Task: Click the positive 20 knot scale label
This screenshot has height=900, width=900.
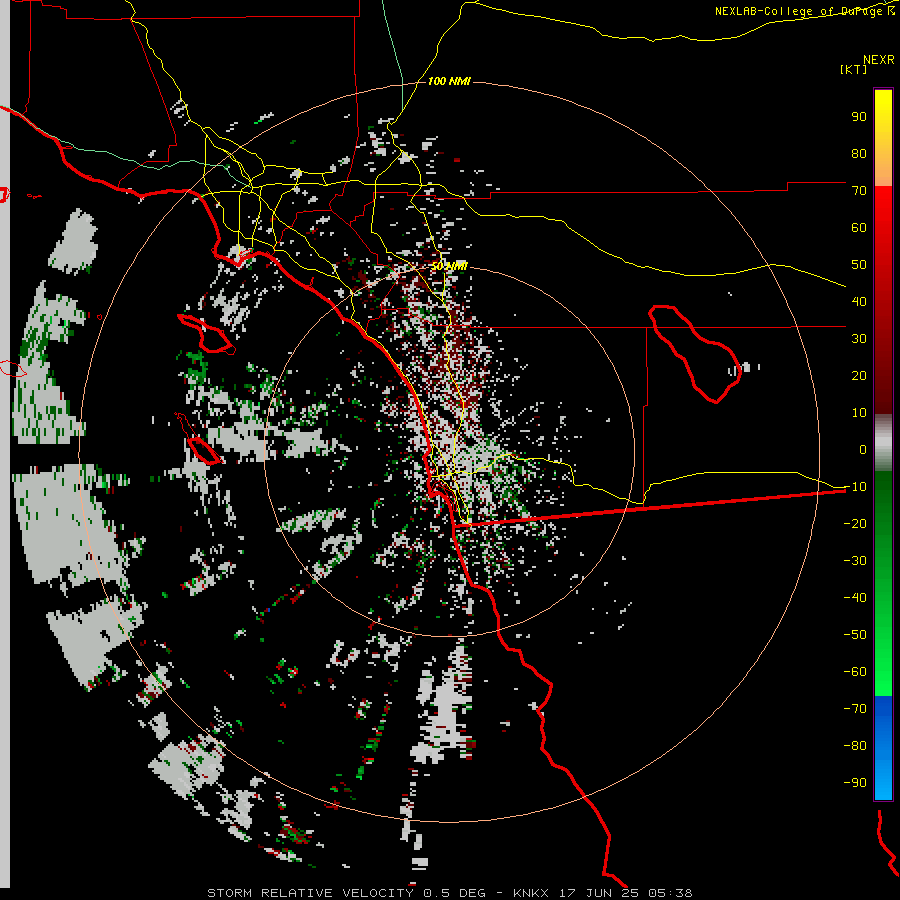Action: click(x=859, y=376)
